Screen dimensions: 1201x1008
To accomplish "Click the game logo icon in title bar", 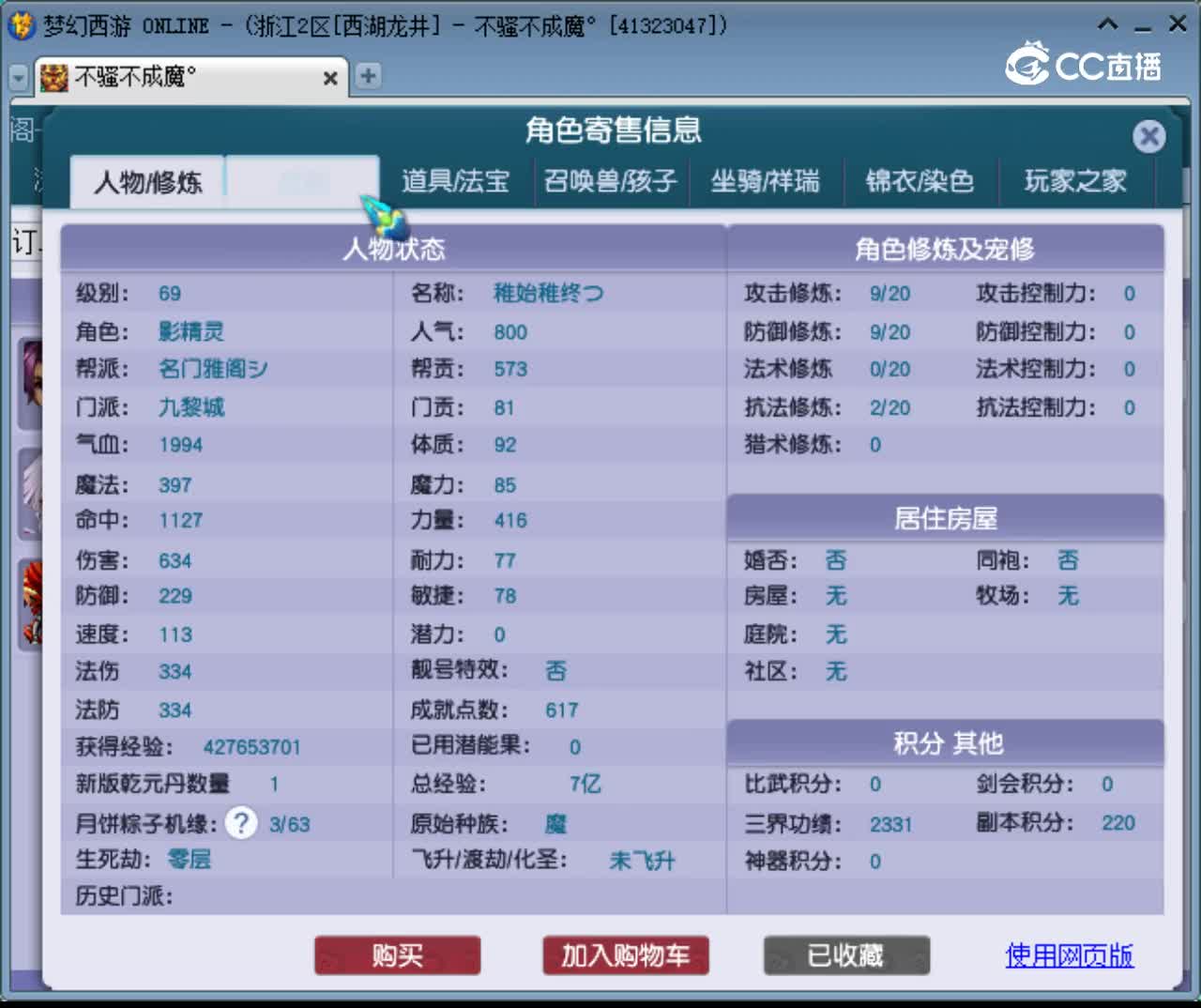I will pyautogui.click(x=20, y=25).
